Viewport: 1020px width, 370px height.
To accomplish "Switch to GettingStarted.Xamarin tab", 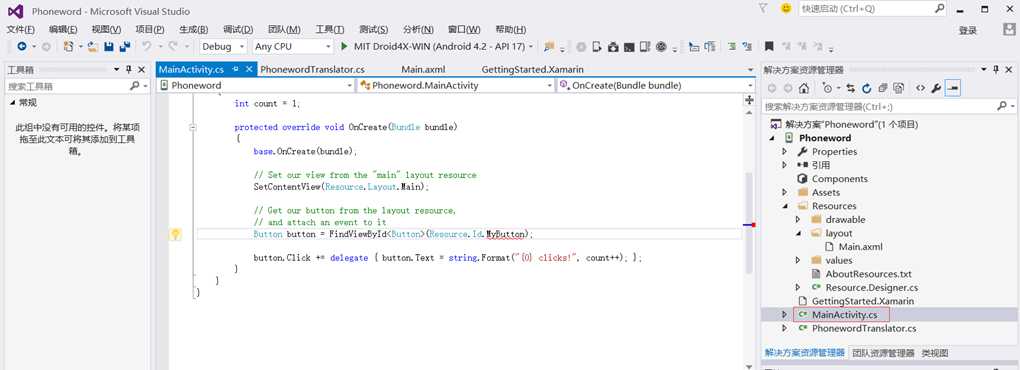I will point(533,70).
